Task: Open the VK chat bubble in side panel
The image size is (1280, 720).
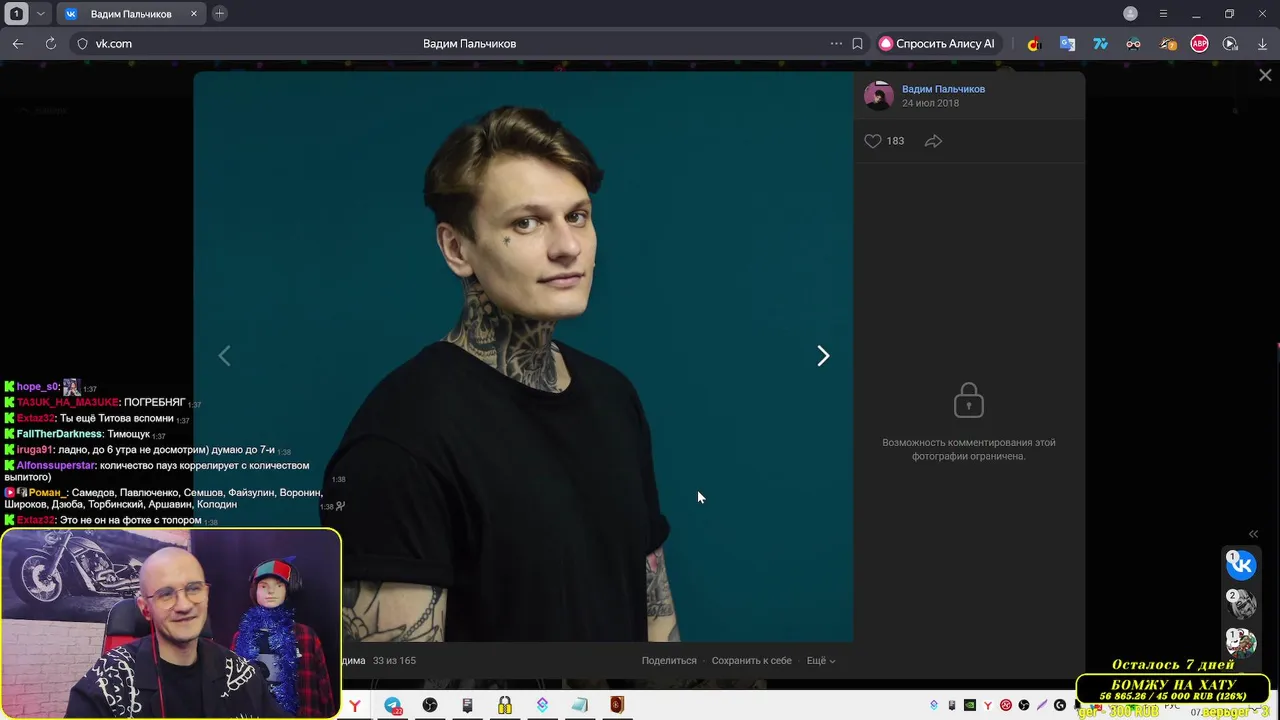Action: coord(1241,565)
